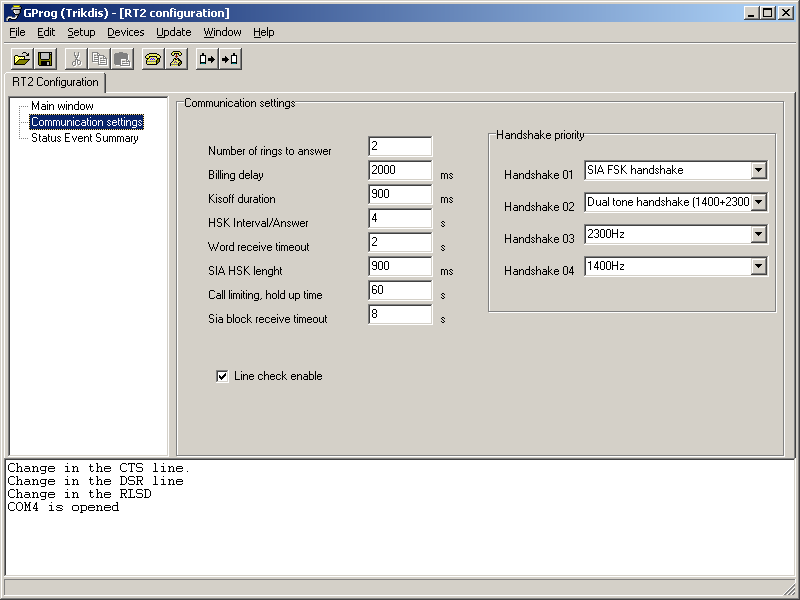Viewport: 800px width, 600px height.
Task: Click the telephone disconnect toolbar icon
Action: click(x=176, y=58)
